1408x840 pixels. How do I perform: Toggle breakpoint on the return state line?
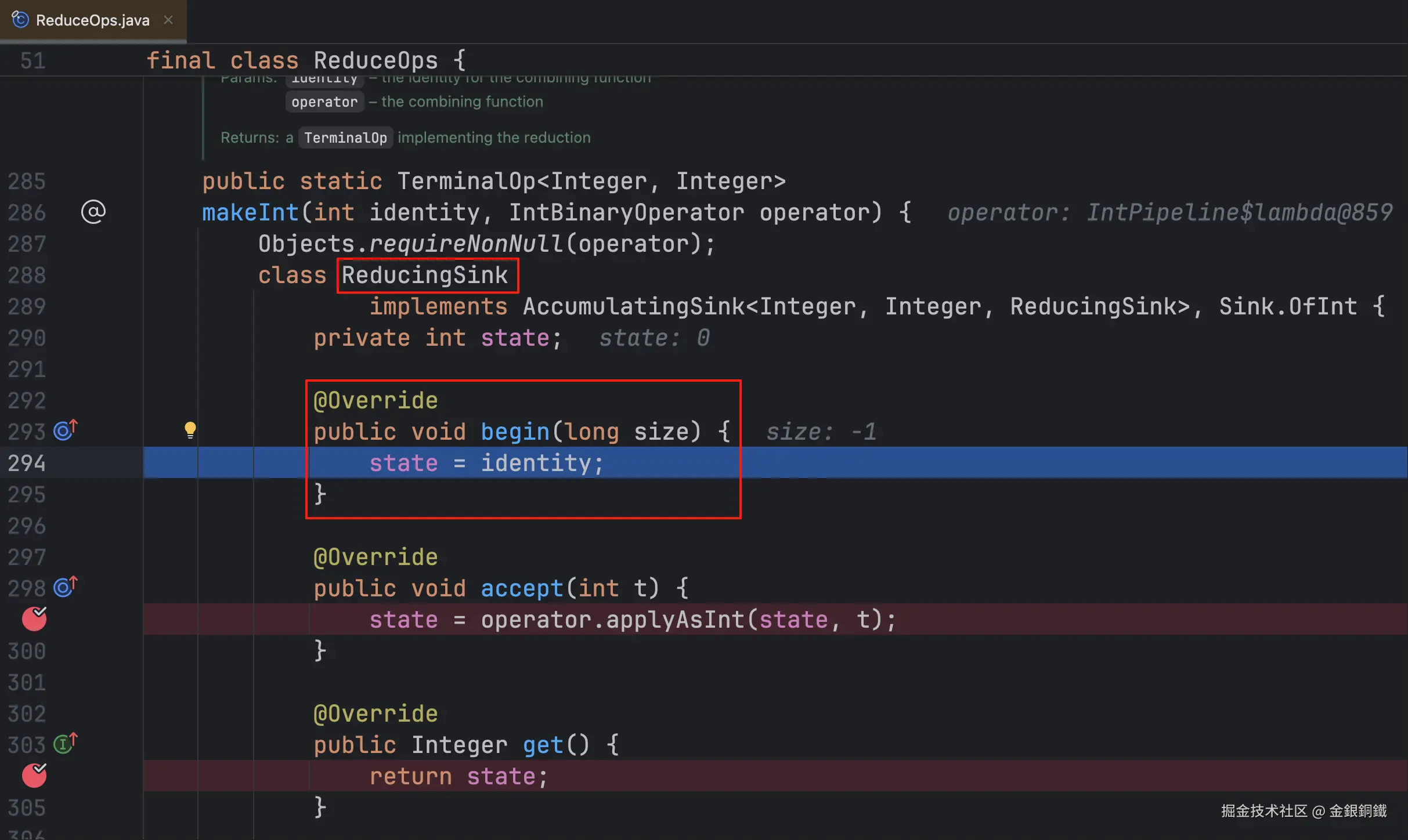tap(34, 776)
